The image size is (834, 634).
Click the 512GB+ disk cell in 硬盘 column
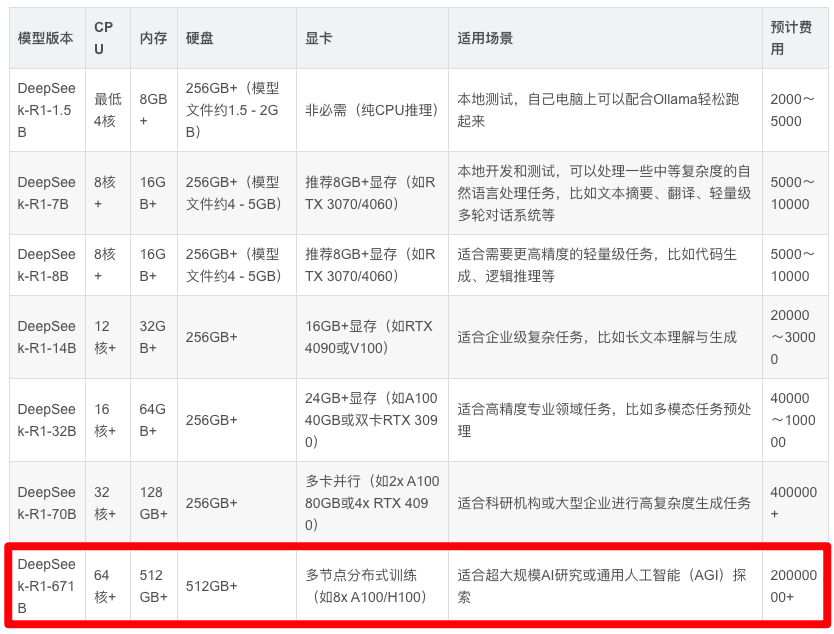237,586
